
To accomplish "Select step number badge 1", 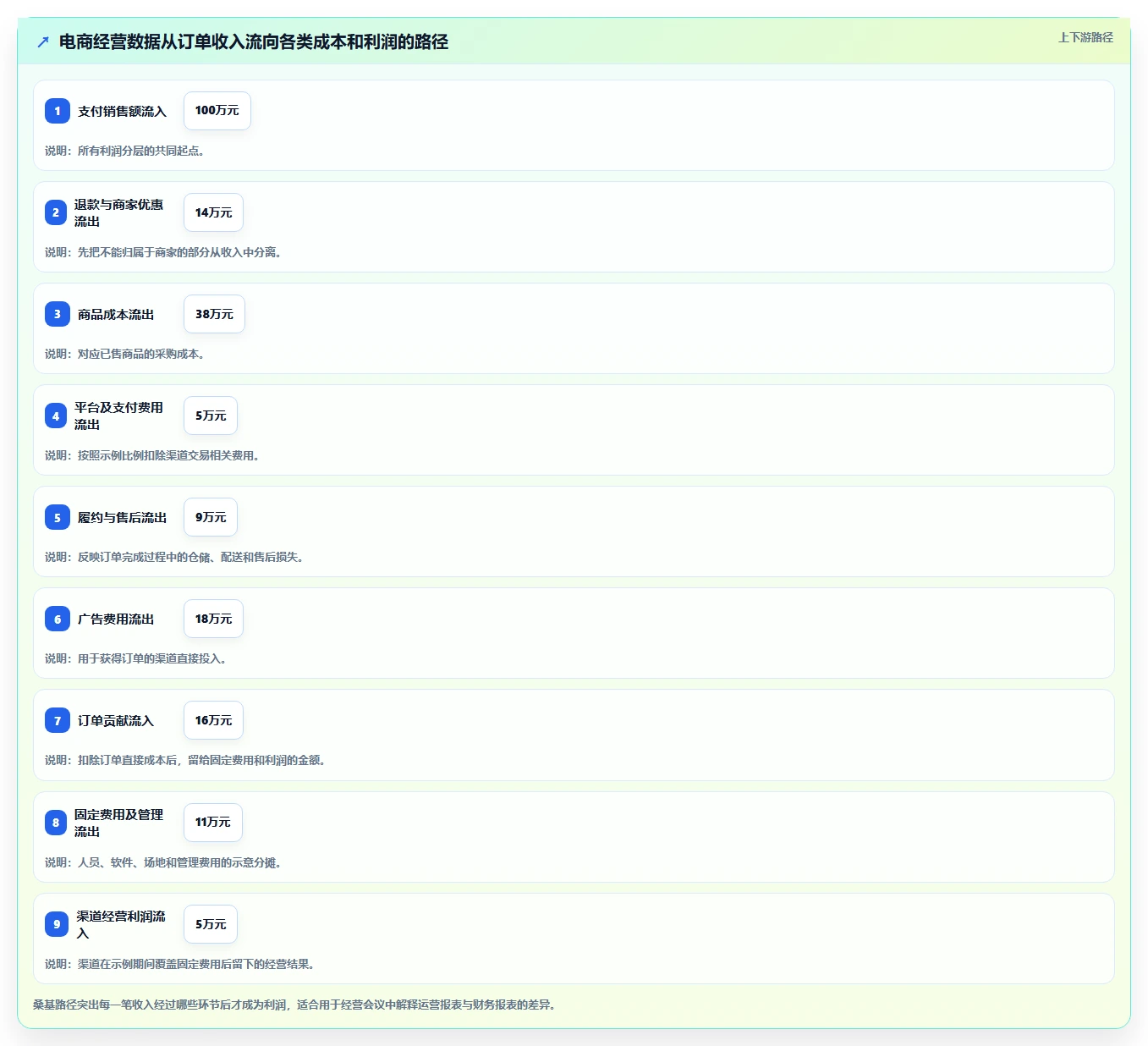I will (x=58, y=111).
